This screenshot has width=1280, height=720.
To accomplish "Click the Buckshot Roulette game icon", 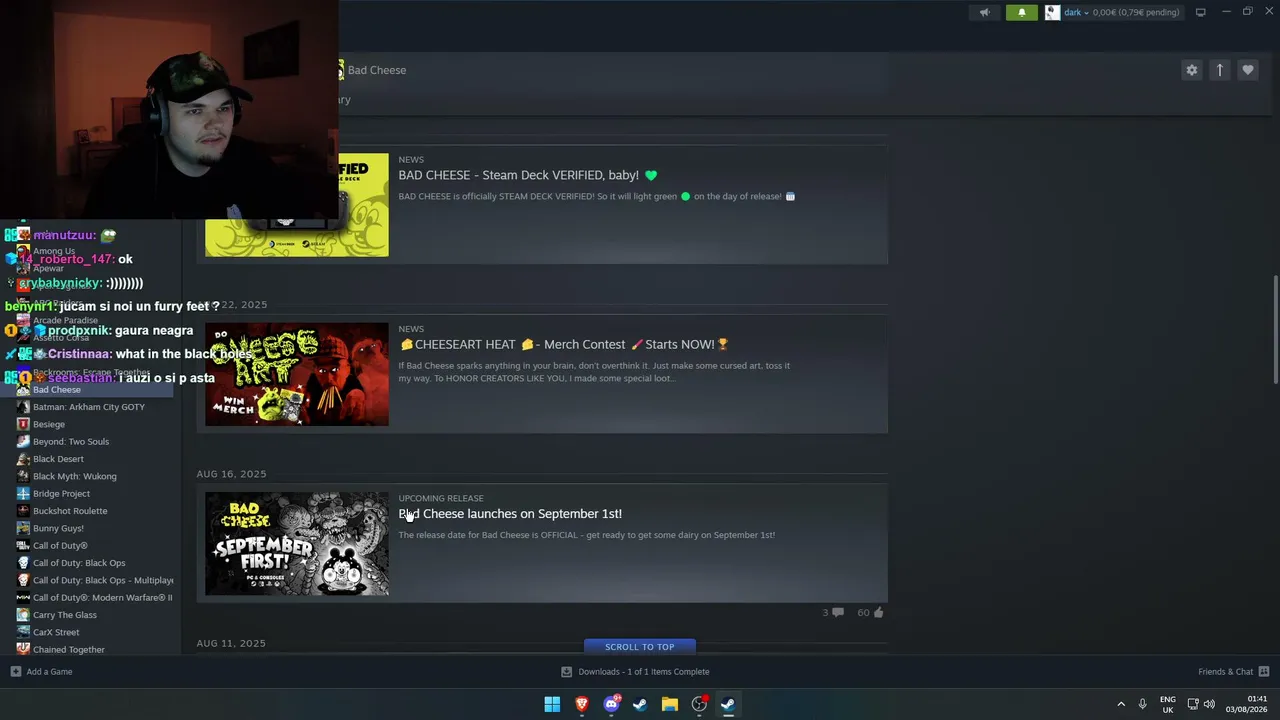I will [x=23, y=511].
